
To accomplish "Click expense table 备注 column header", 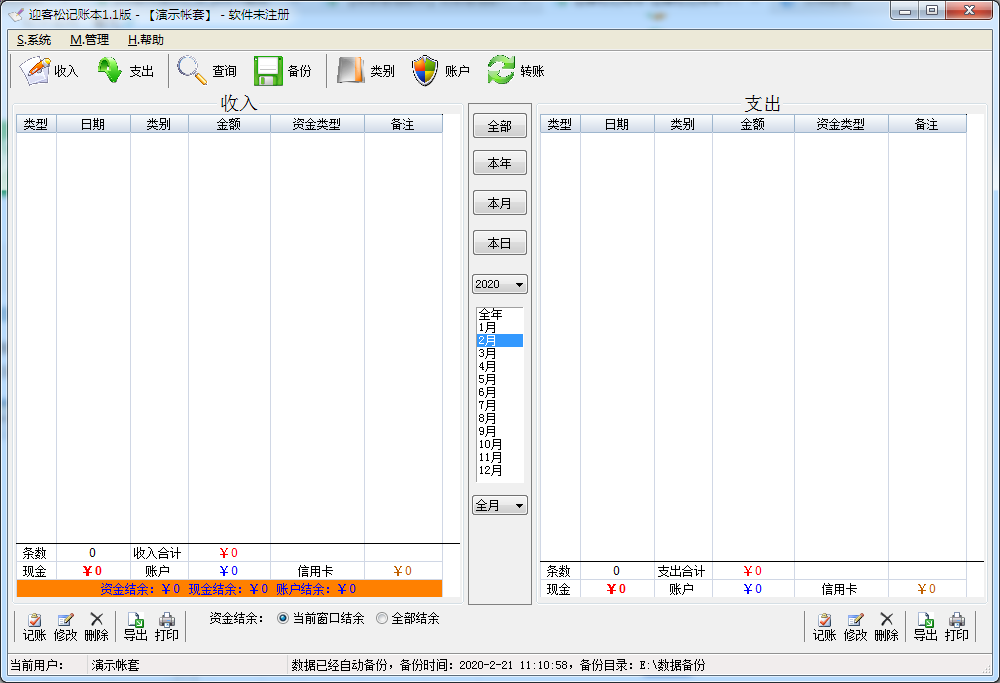I will coord(927,124).
